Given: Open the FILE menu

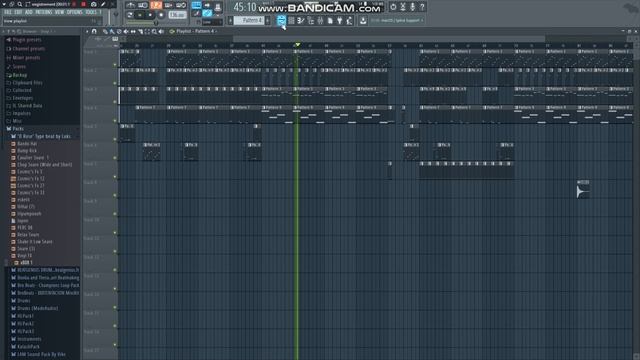Looking at the screenshot, I should 7,13.
